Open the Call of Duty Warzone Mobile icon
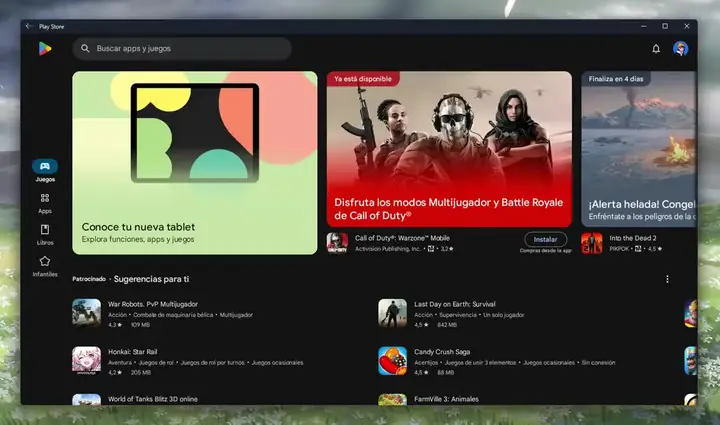This screenshot has height=425, width=720. point(337,243)
